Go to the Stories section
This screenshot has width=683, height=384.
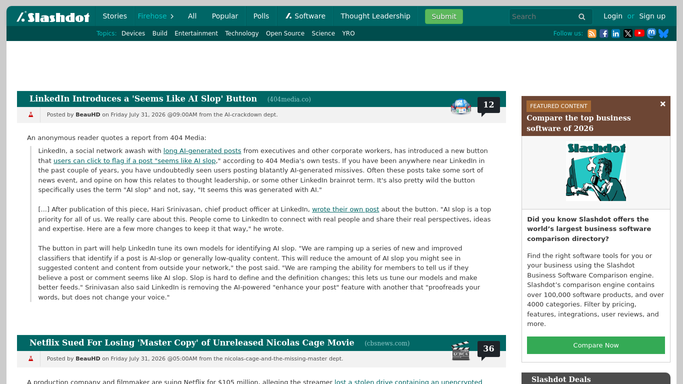115,16
